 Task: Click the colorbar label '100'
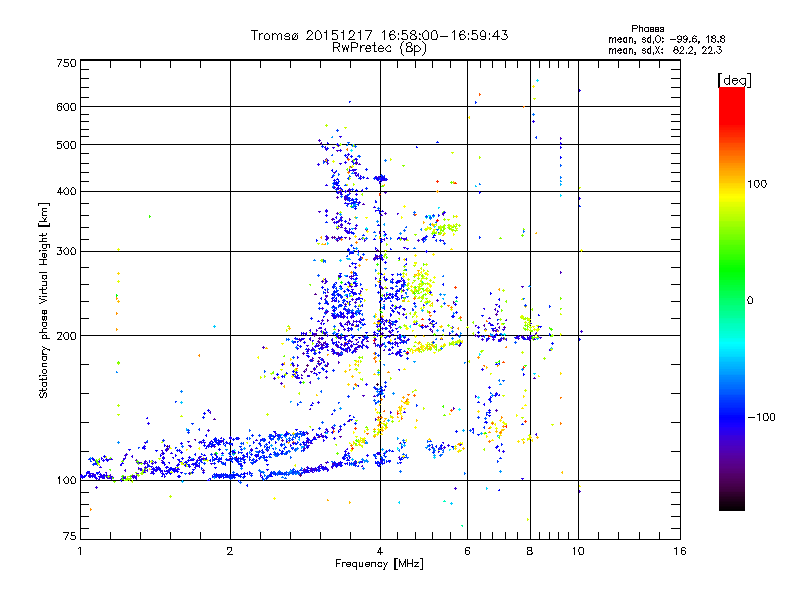(757, 184)
